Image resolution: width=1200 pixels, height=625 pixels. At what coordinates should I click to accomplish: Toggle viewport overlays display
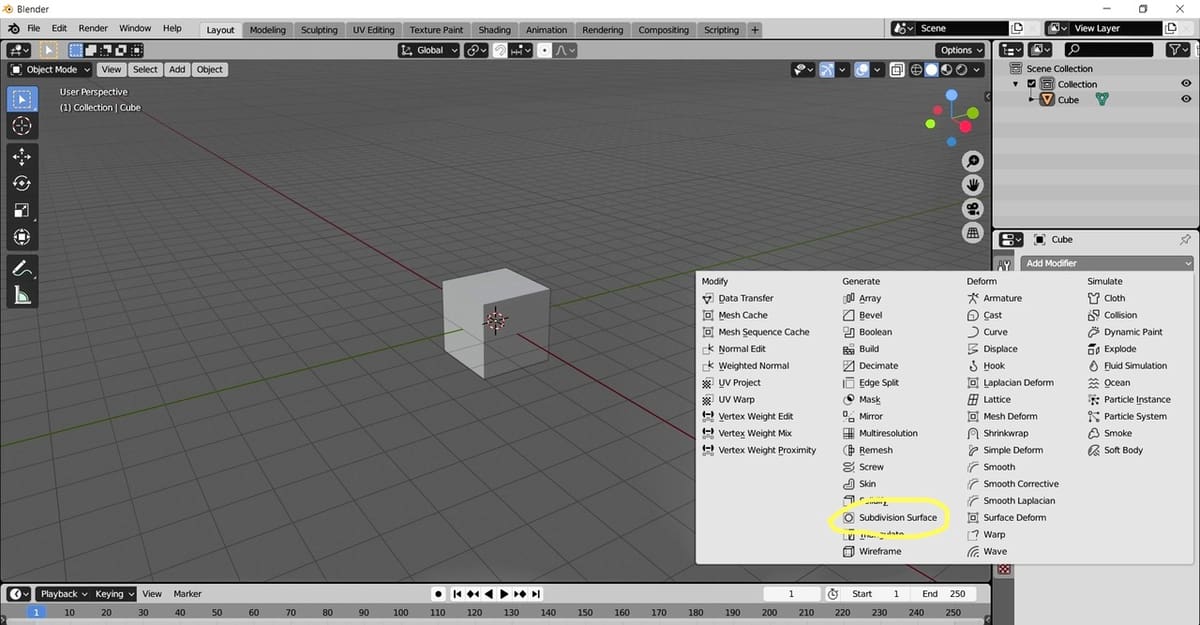pos(863,70)
